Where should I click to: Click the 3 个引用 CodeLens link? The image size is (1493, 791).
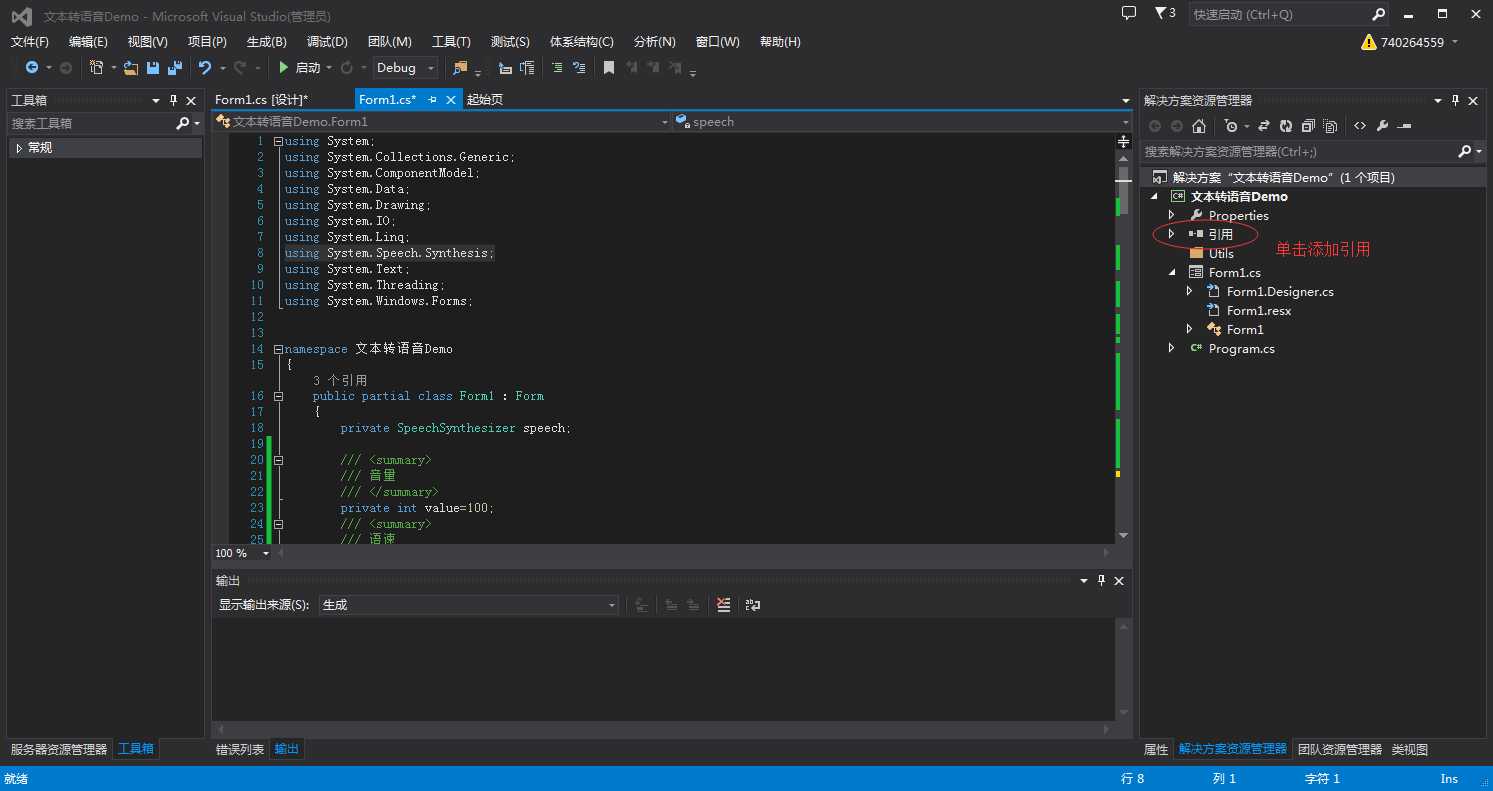click(x=340, y=381)
